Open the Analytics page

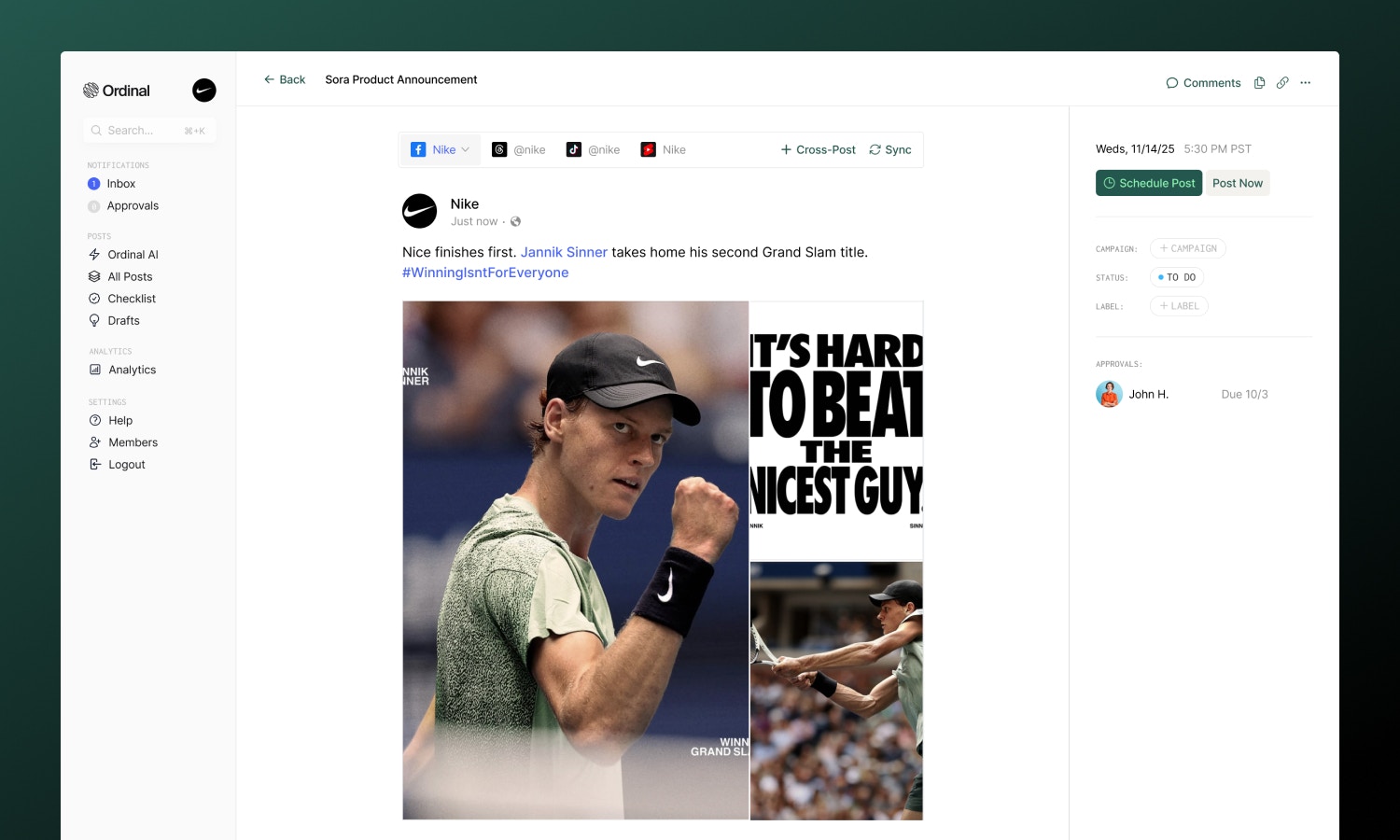point(132,370)
